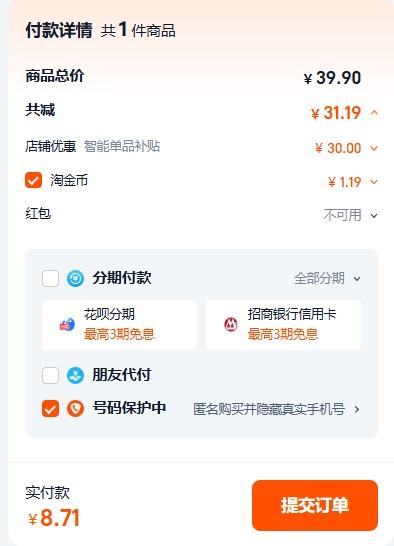
Task: Open the 全部分期 dropdown
Action: coord(327,279)
